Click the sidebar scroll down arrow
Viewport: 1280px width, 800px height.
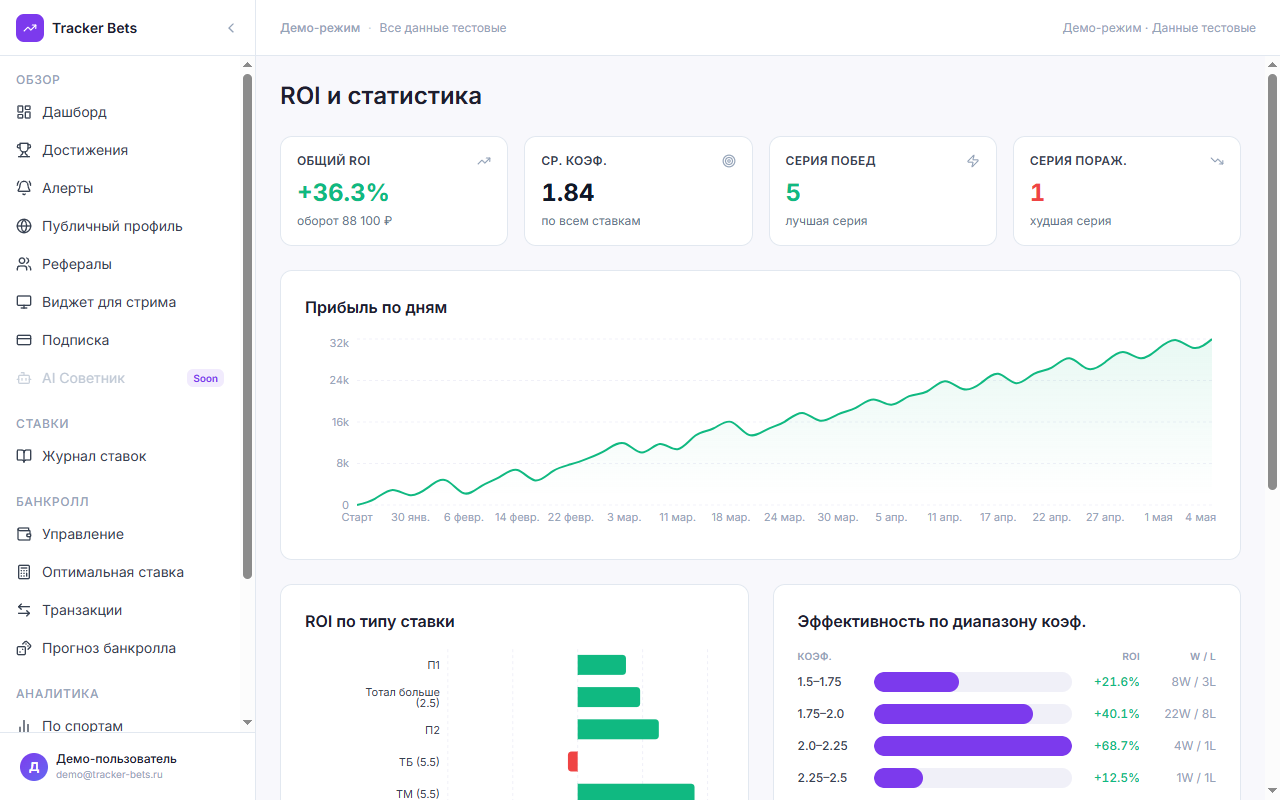point(247,722)
